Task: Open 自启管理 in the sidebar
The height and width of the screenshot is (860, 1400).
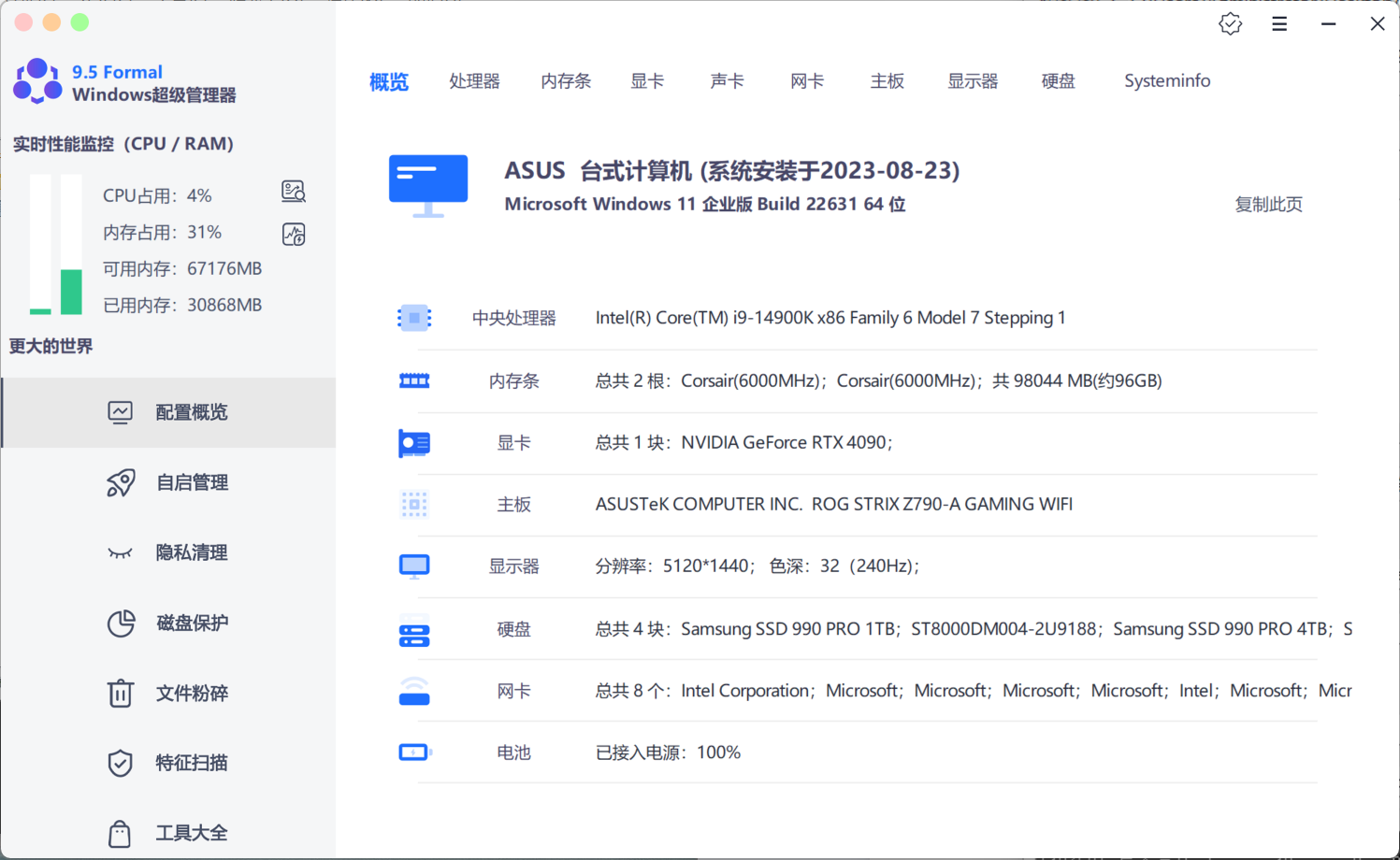Action: point(191,482)
